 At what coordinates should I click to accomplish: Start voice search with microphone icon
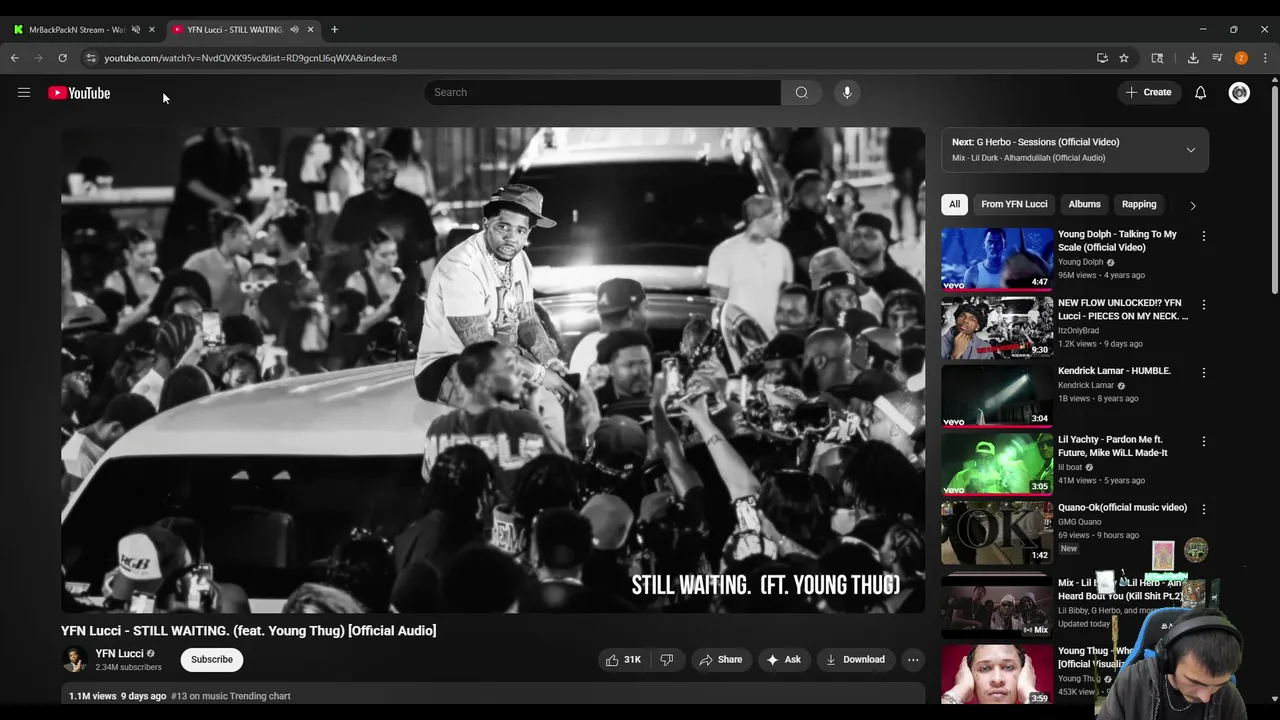(847, 93)
